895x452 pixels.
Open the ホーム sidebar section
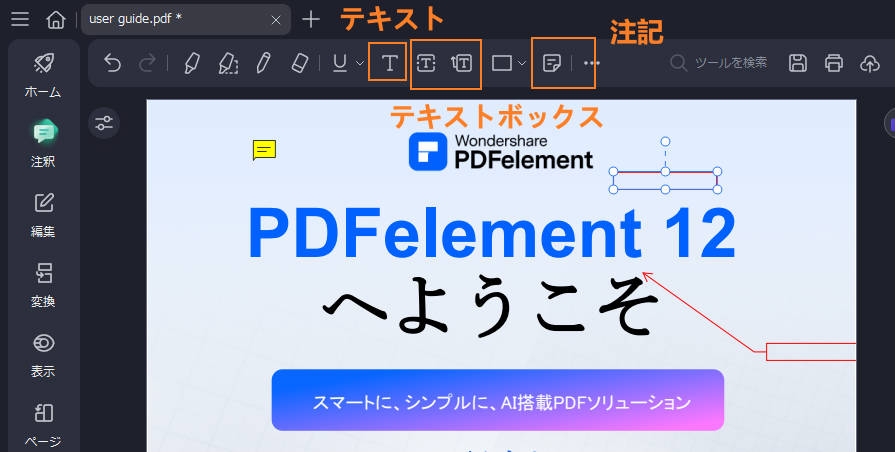click(x=43, y=75)
